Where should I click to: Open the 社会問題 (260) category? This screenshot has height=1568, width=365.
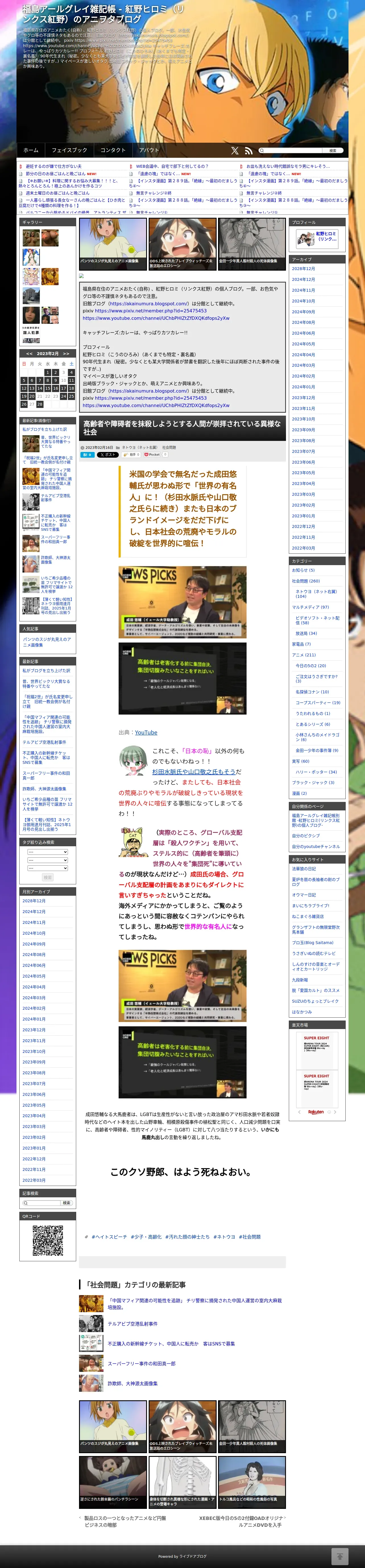(x=305, y=581)
